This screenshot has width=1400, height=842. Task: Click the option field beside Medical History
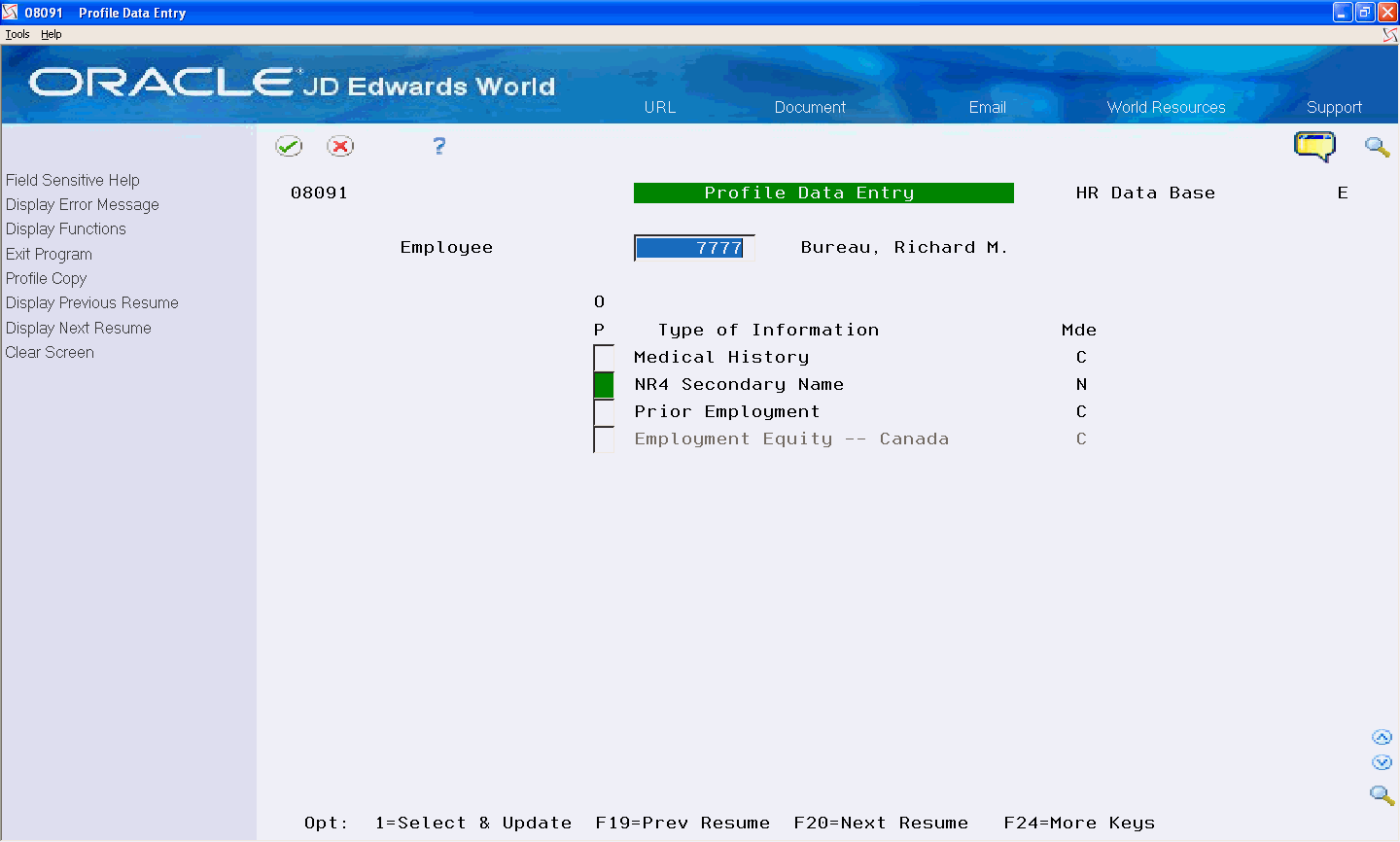pyautogui.click(x=603, y=357)
